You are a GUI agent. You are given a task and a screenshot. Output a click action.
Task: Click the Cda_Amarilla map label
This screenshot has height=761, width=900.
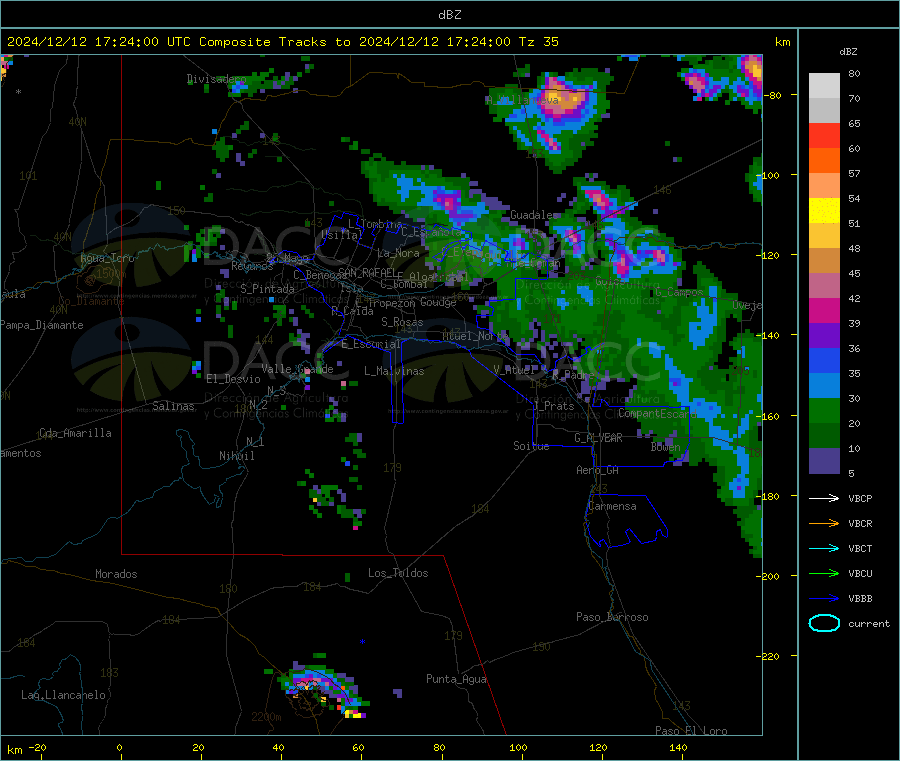click(75, 433)
